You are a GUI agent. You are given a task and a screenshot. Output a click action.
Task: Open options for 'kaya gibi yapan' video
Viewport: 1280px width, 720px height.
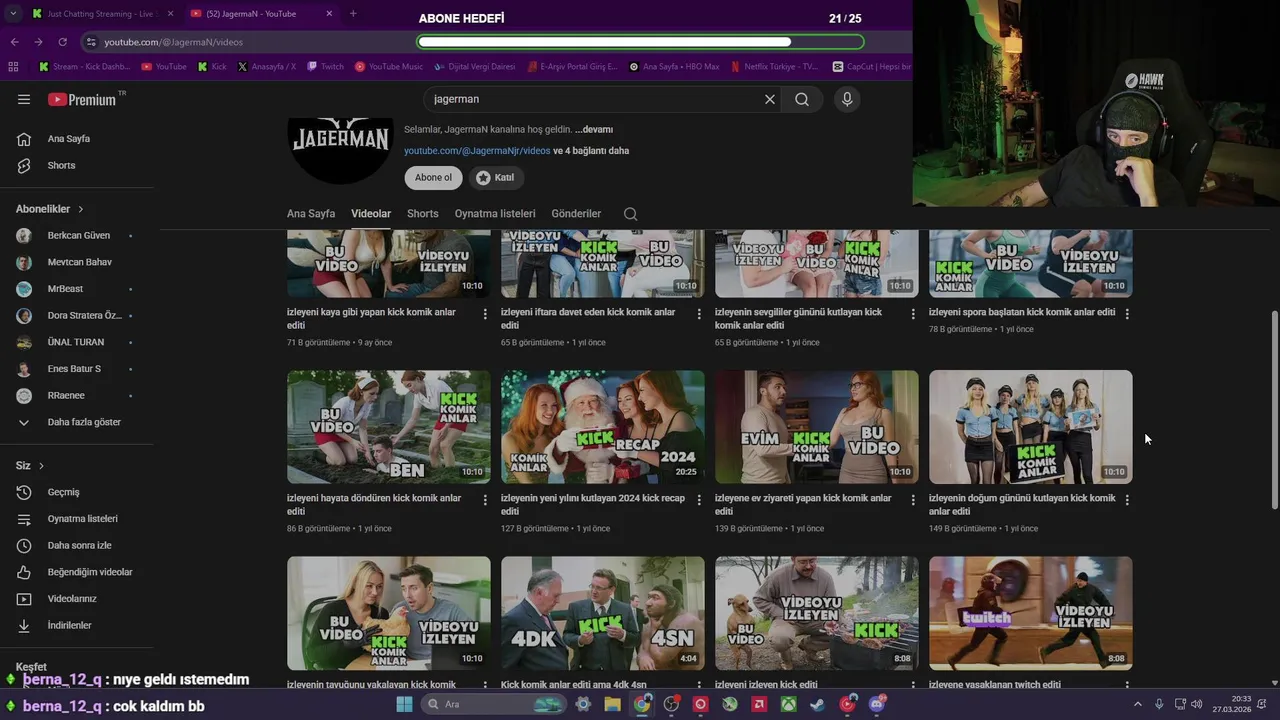click(x=485, y=314)
